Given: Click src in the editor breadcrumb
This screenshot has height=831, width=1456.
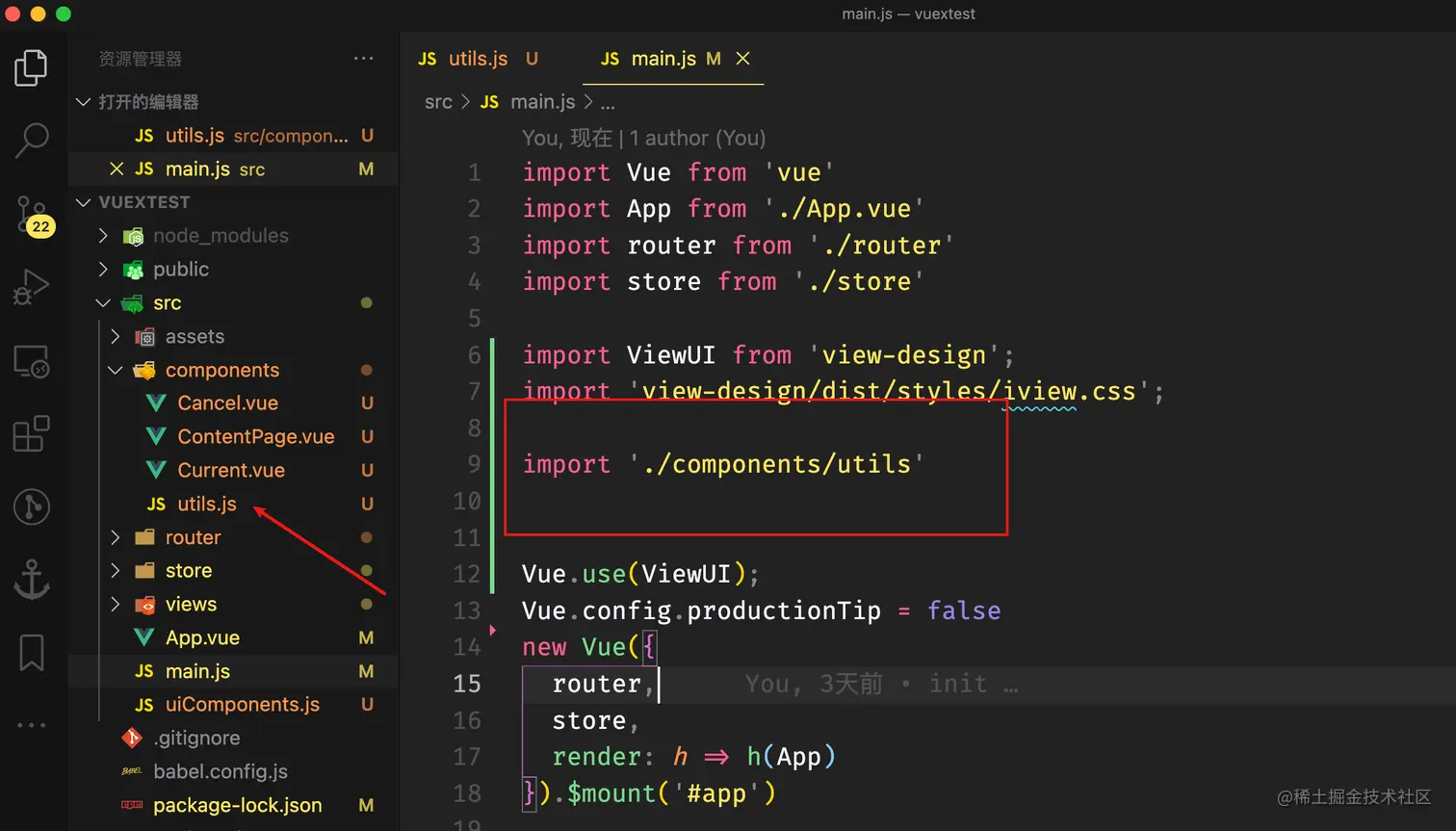Looking at the screenshot, I should [438, 102].
